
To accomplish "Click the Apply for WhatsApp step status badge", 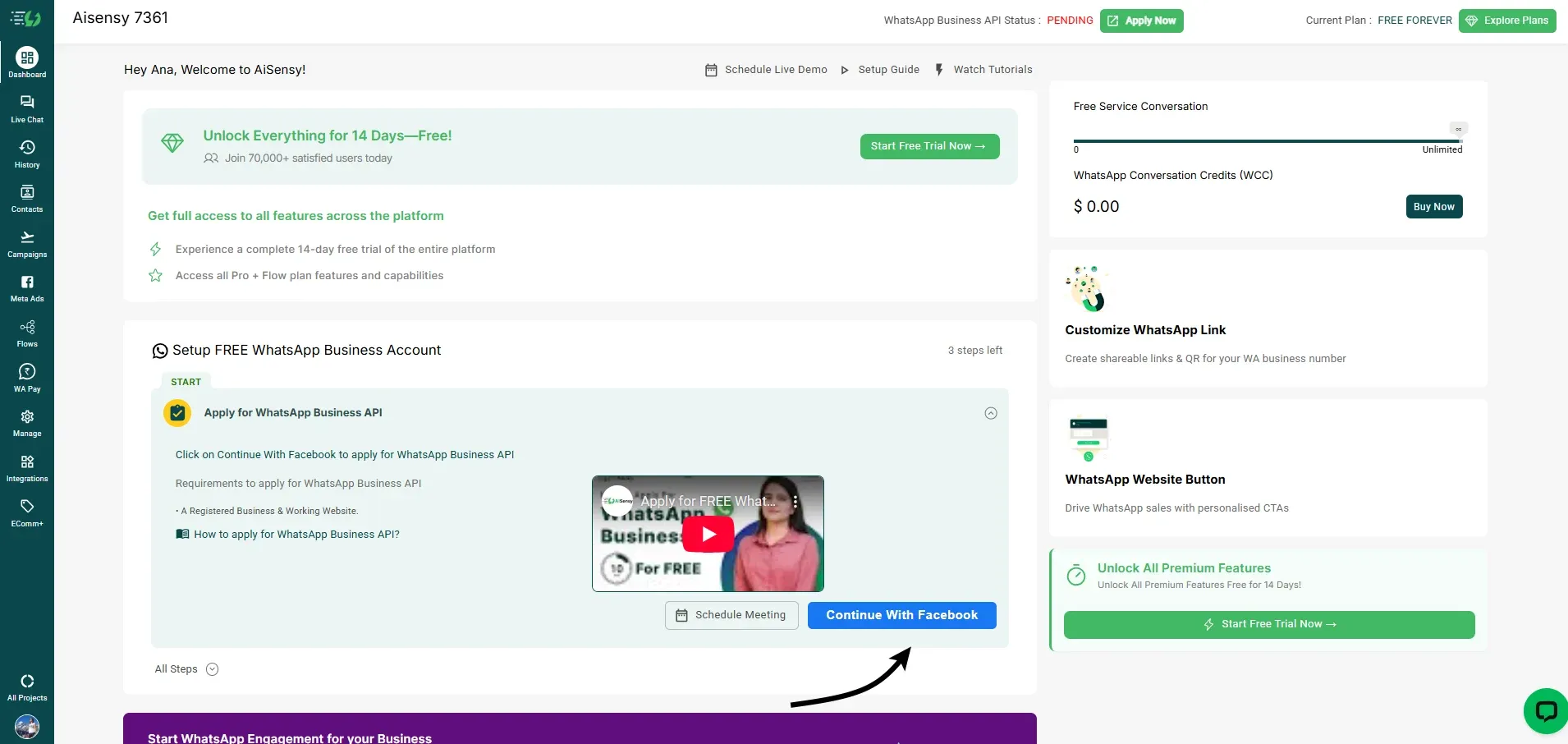I will tap(177, 413).
